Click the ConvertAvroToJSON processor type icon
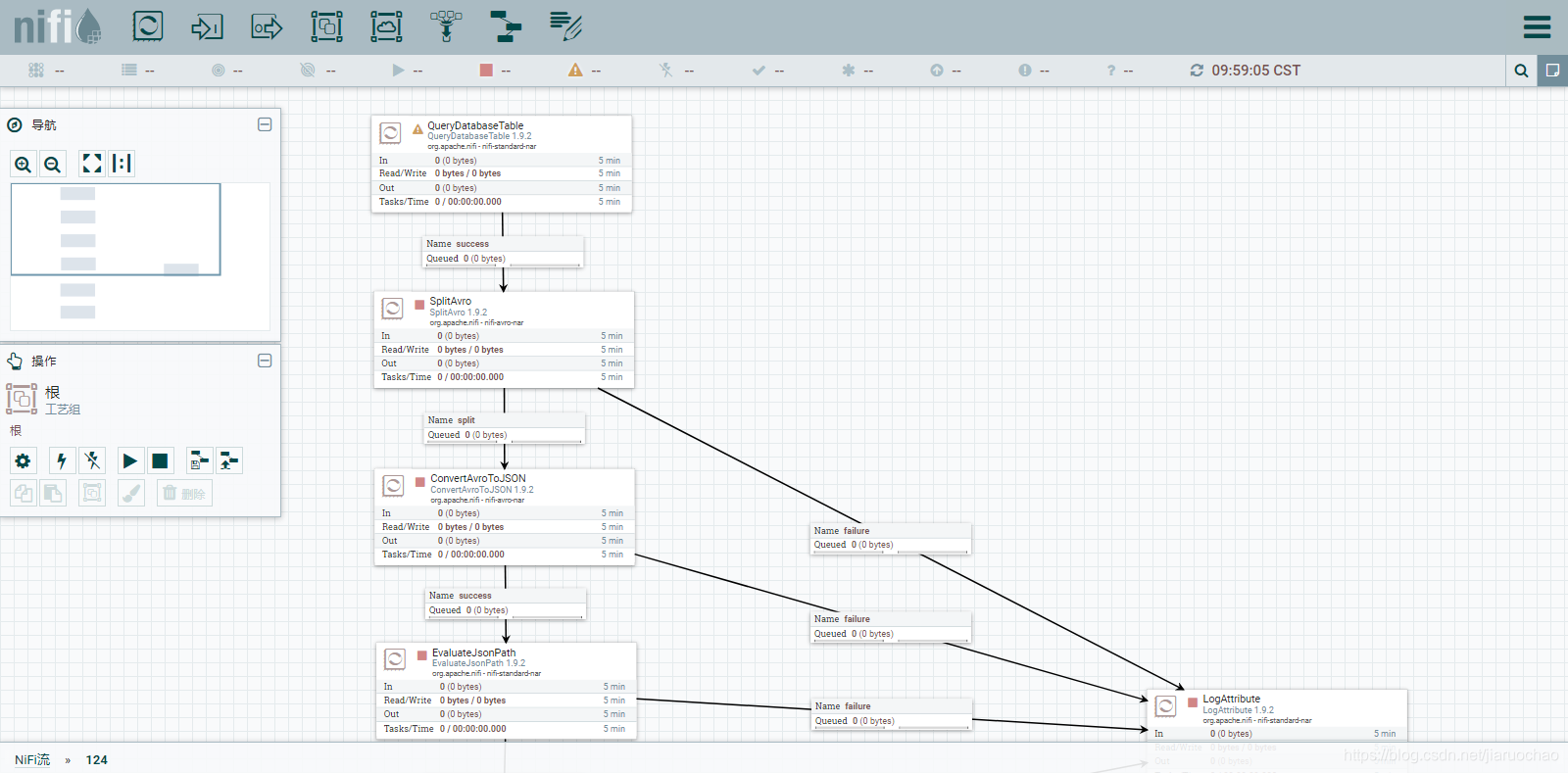 click(x=393, y=486)
